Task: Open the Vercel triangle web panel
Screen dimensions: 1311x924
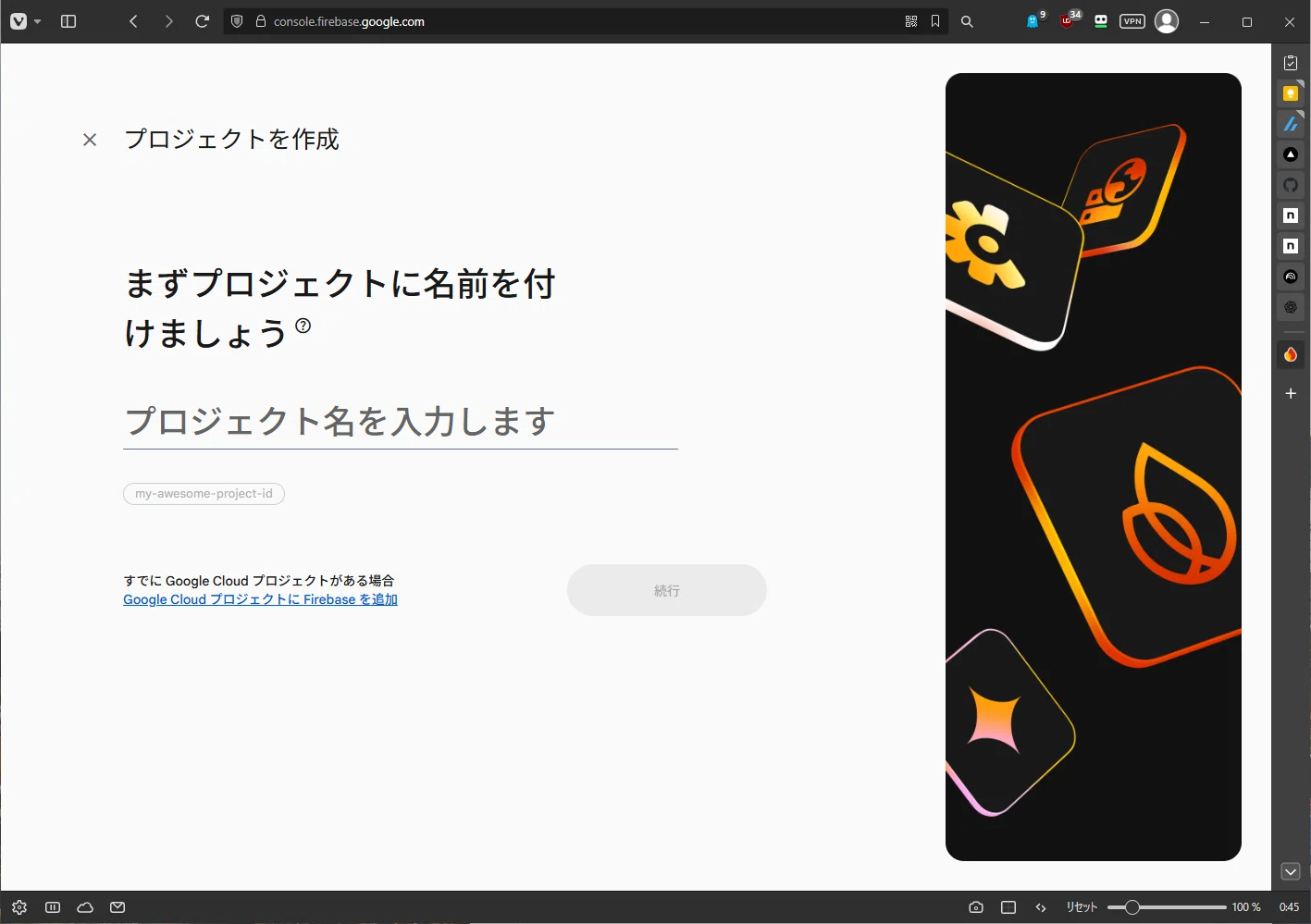Action: (x=1291, y=154)
